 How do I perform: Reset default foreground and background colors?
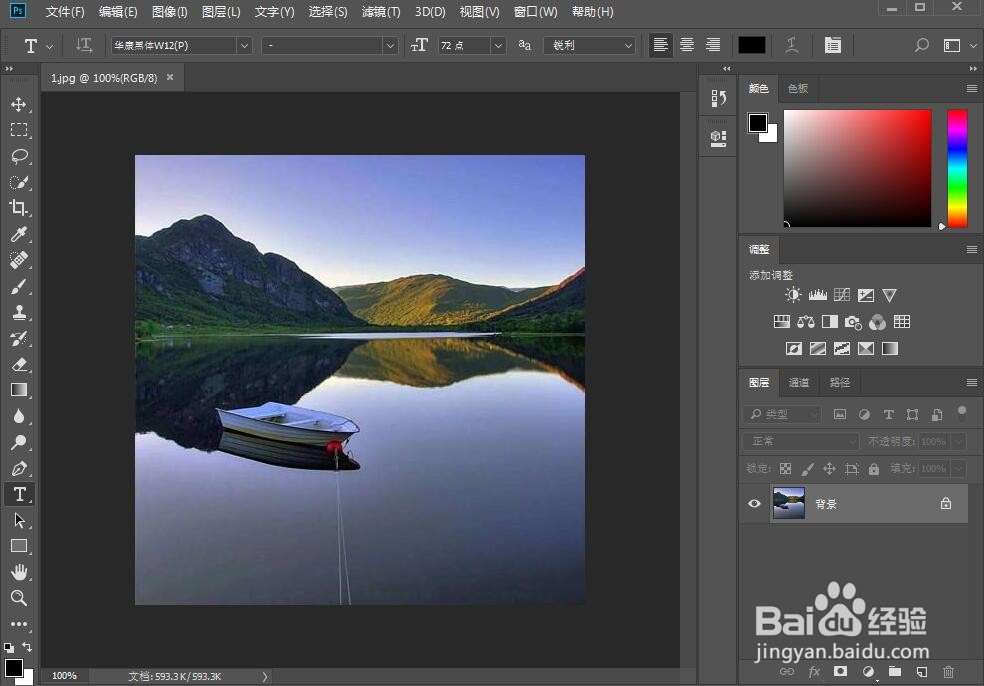coord(9,647)
